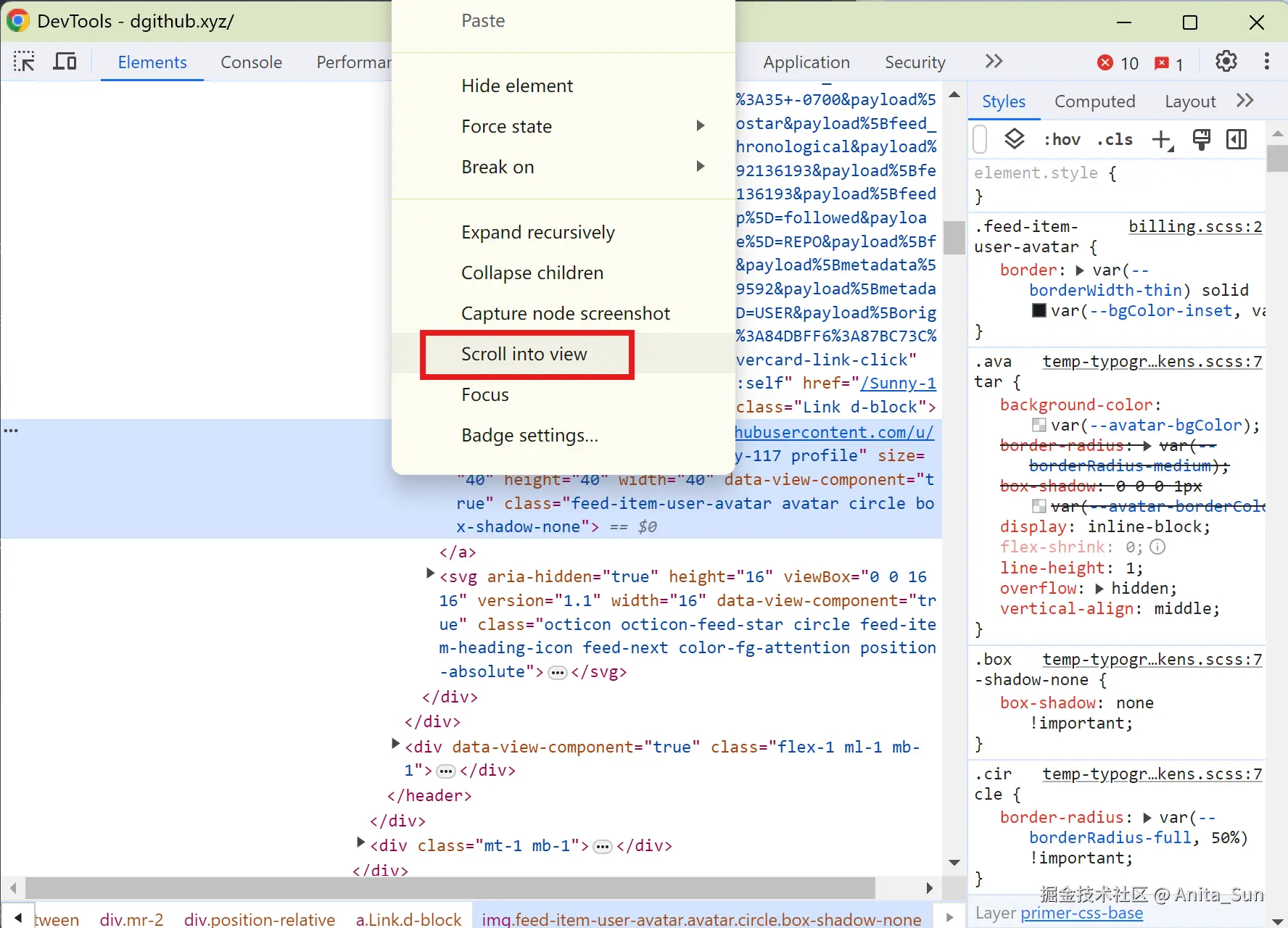Open the Break on submenu
The width and height of the screenshot is (1288, 928).
click(x=563, y=167)
